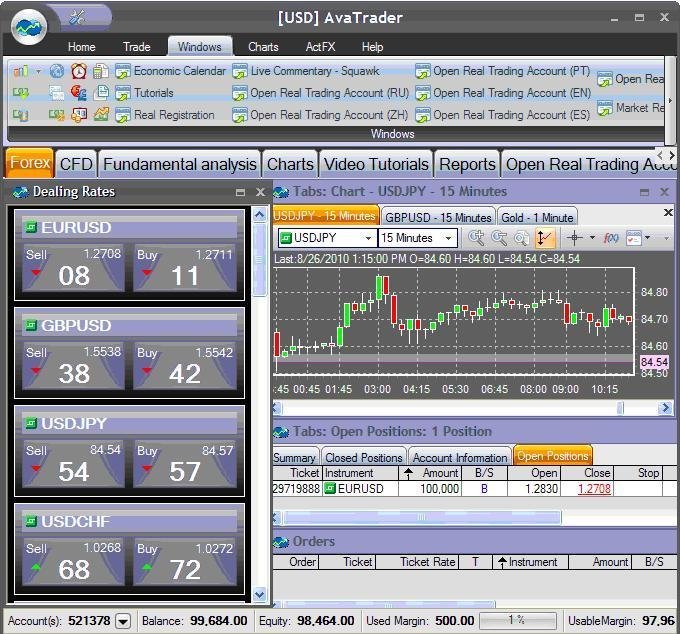
Task: Zoom out on the USDJPY chart
Action: tap(499, 238)
